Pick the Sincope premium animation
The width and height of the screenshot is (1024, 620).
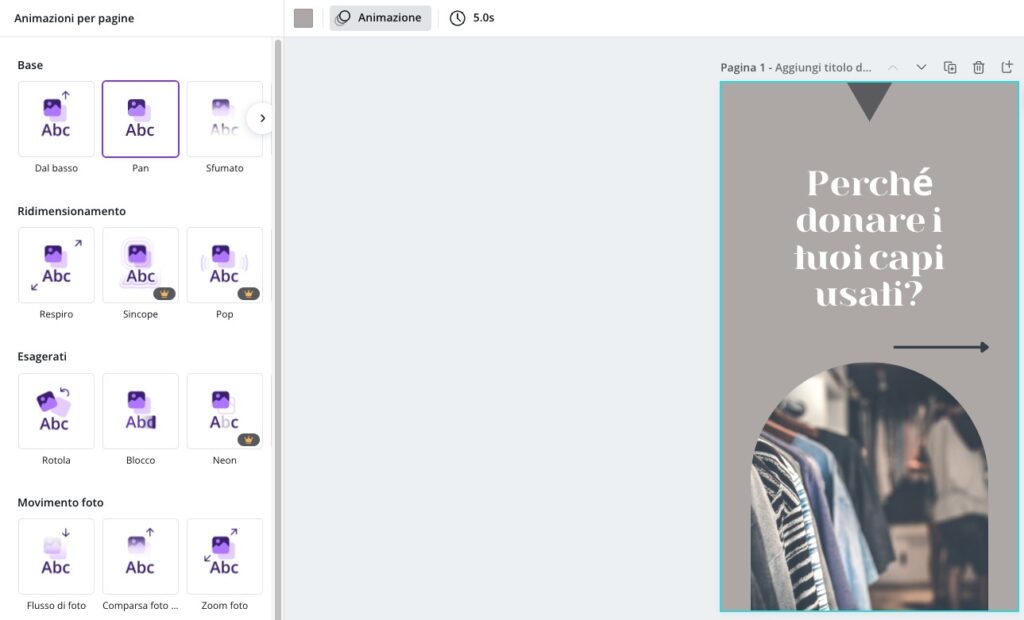click(x=140, y=265)
